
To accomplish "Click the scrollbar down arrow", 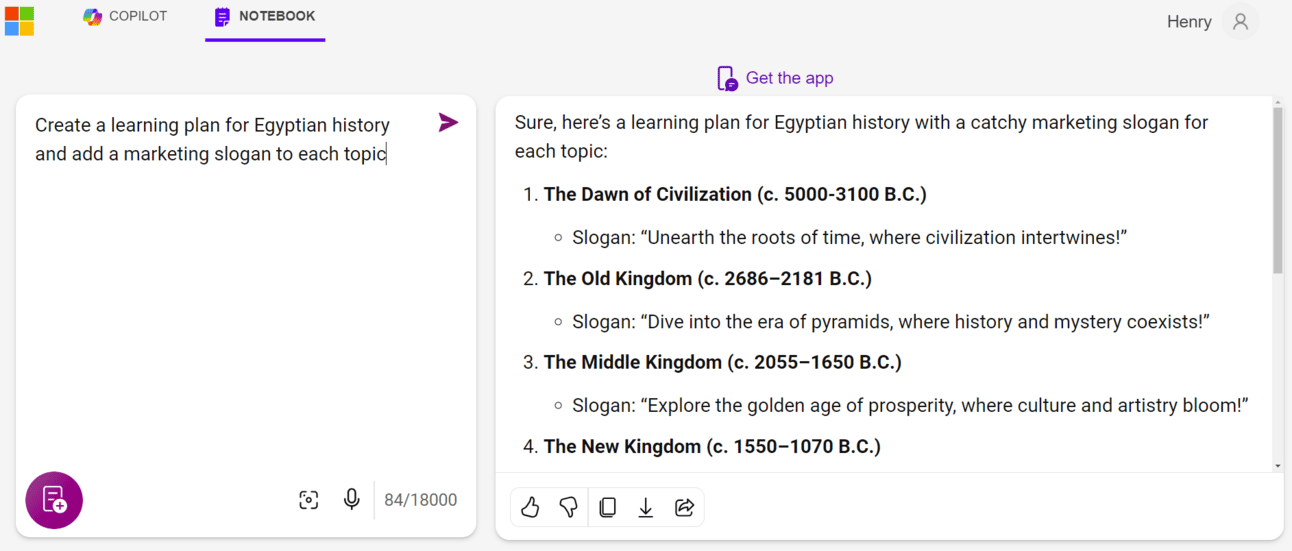I will [x=1277, y=466].
